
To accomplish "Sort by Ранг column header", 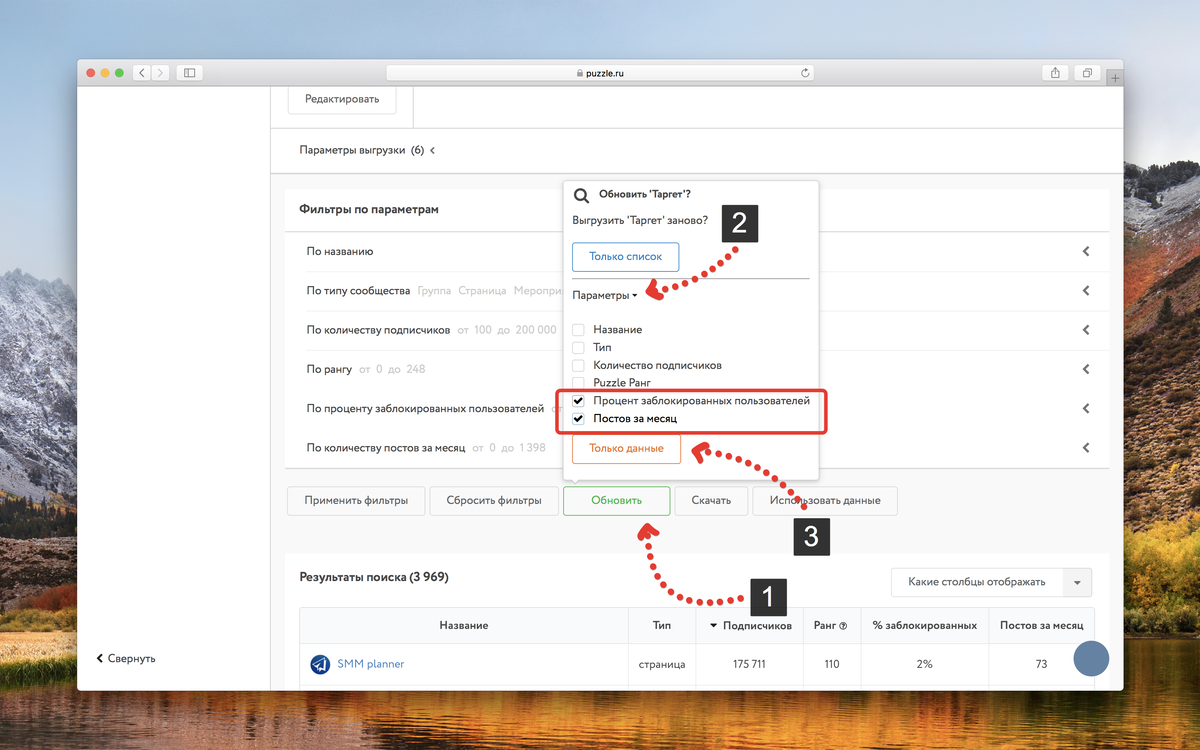I will [x=830, y=626].
